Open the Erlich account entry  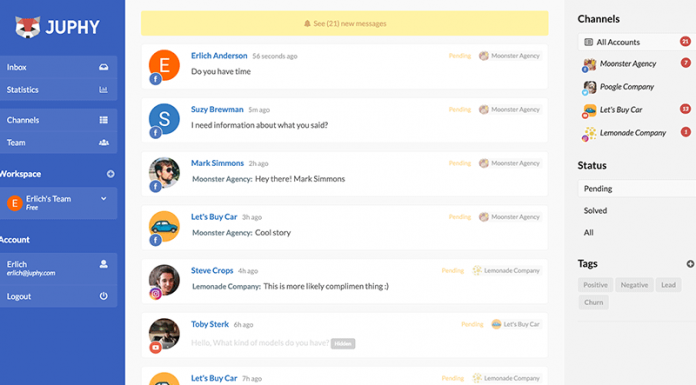coord(59,268)
